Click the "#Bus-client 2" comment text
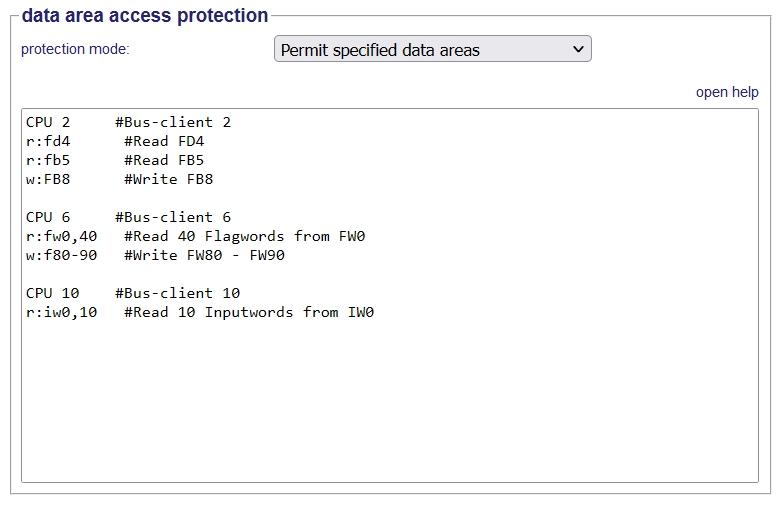 coord(173,122)
